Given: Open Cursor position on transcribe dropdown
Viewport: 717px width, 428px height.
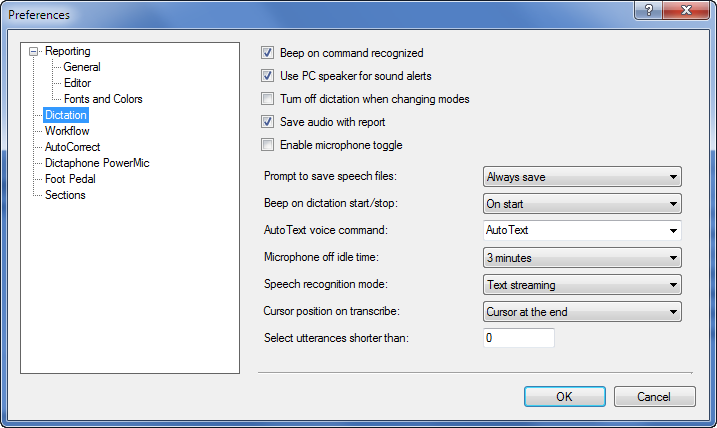Looking at the screenshot, I should pos(582,311).
